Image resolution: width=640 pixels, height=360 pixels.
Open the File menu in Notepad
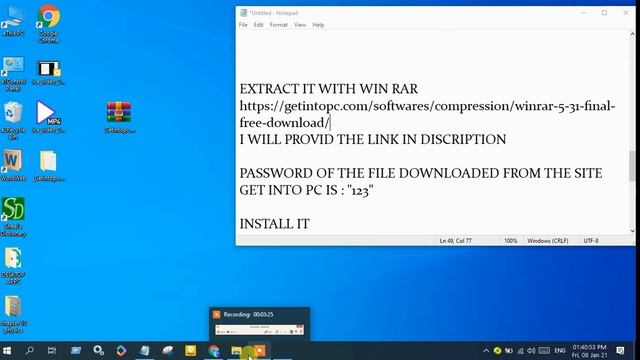[x=243, y=25]
